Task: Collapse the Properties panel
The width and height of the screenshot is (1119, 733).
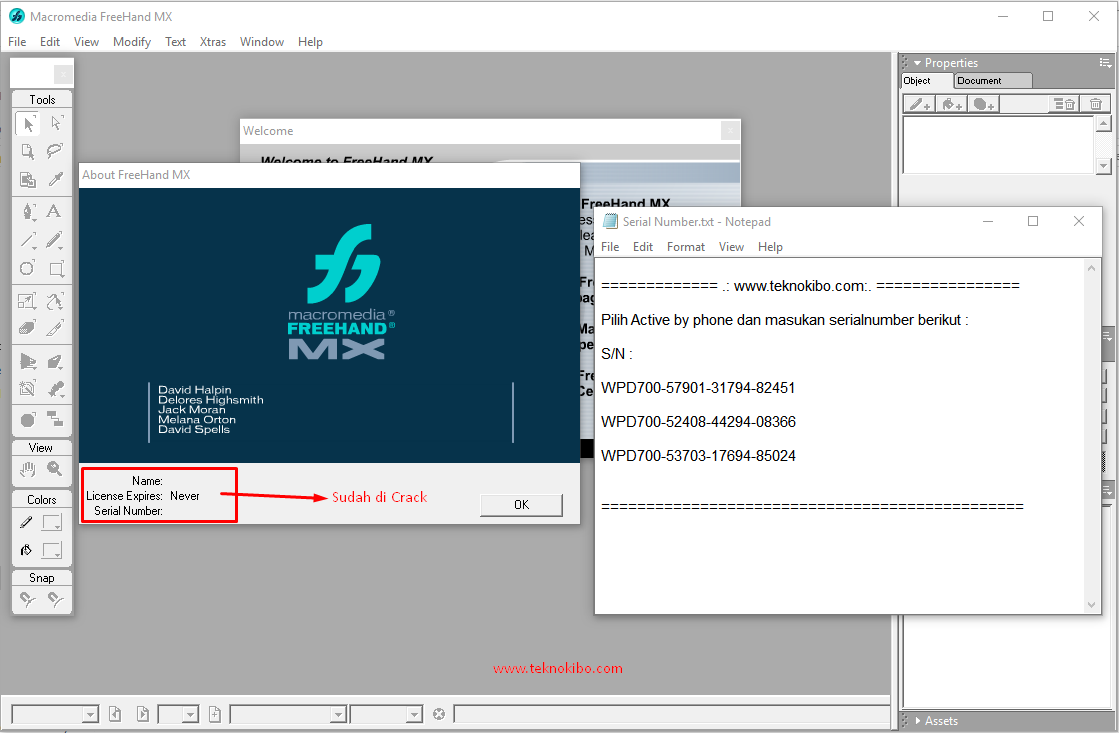Action: [918, 63]
